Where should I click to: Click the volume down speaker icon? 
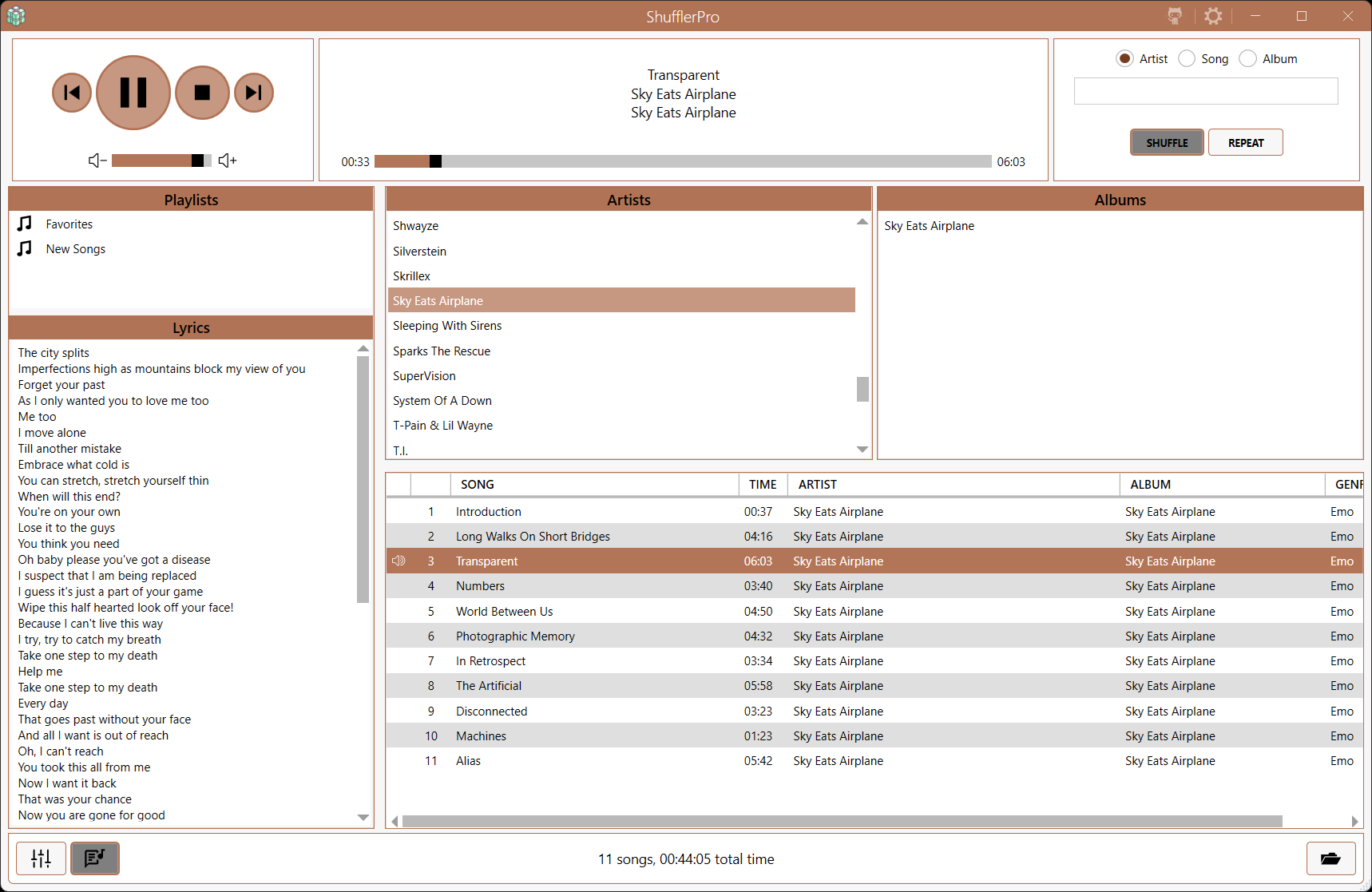pos(97,161)
